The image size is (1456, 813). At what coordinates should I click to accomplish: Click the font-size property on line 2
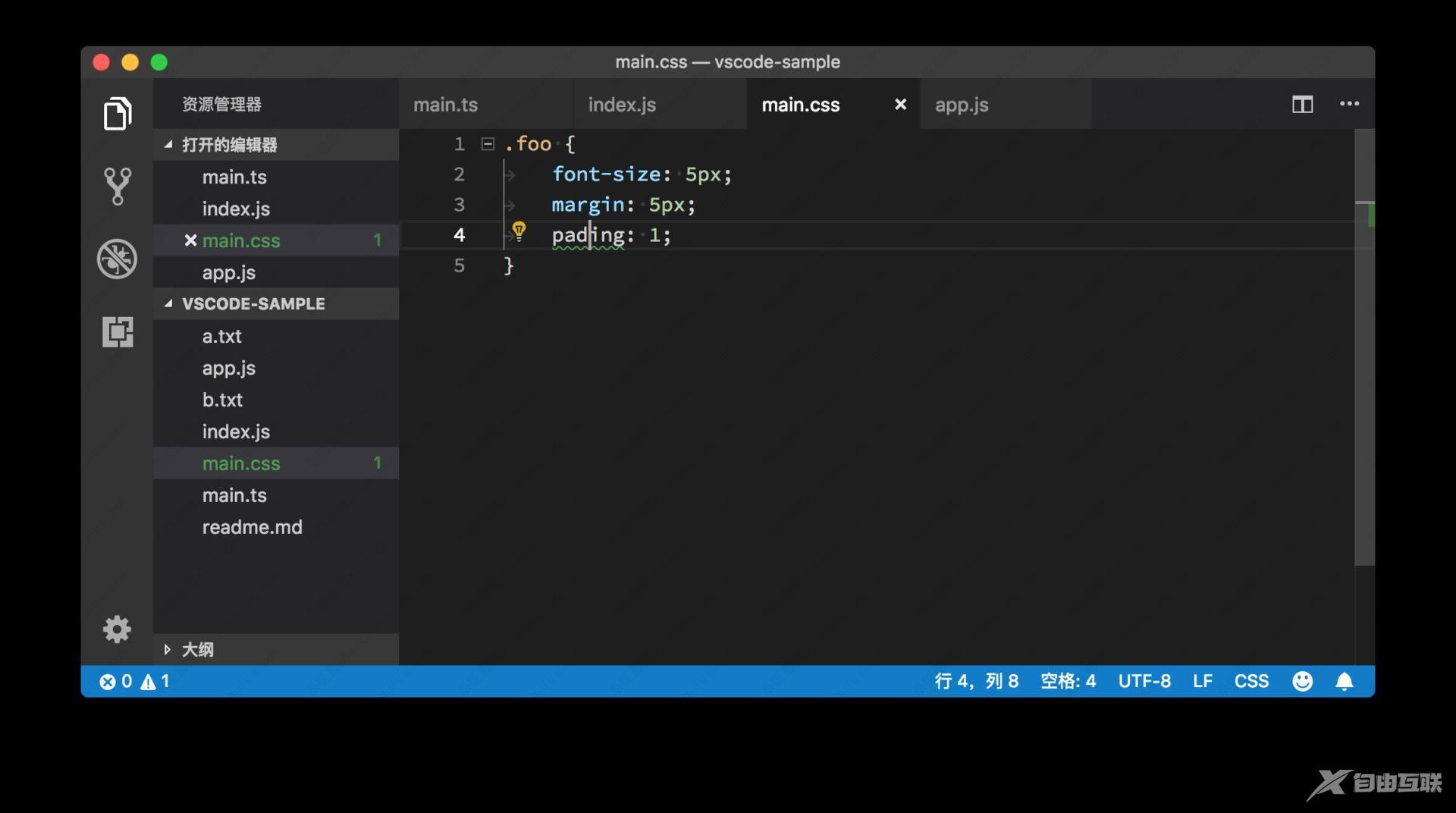[x=606, y=174]
